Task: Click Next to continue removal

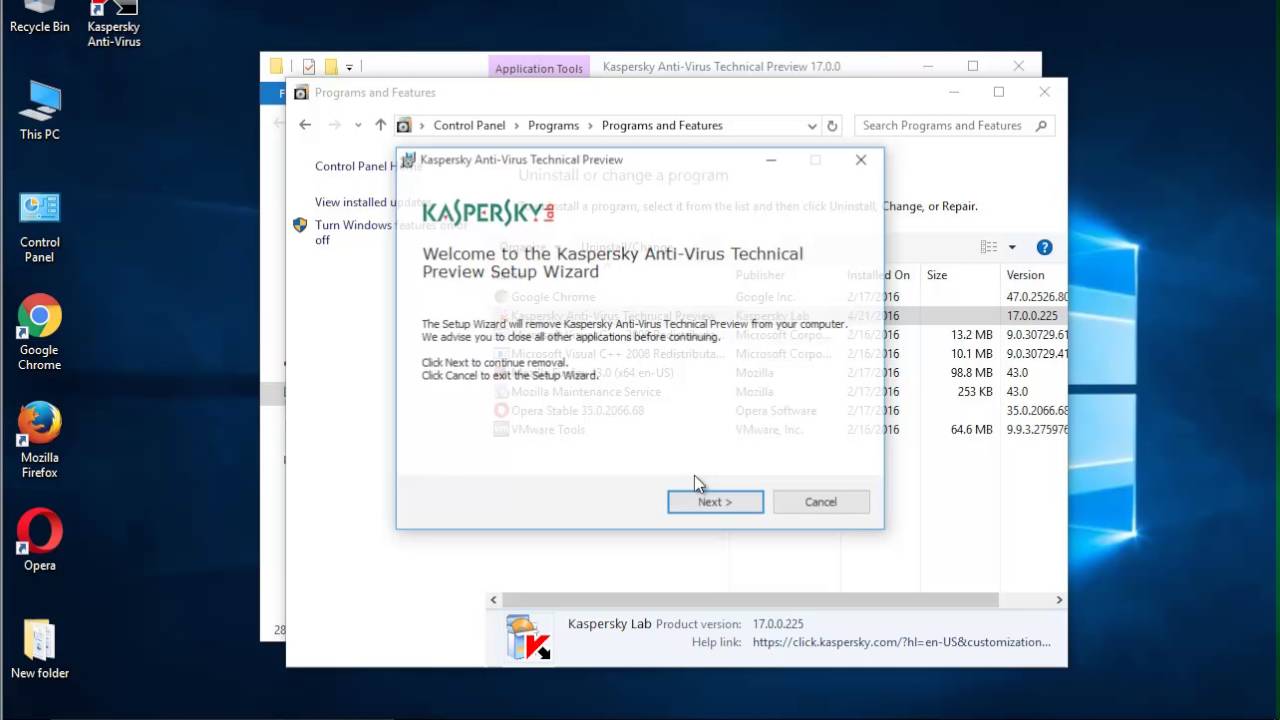Action: (715, 502)
